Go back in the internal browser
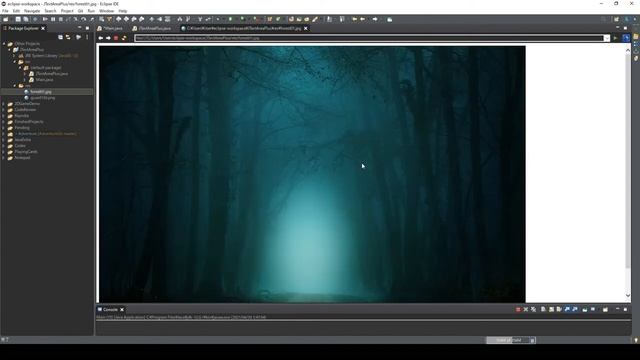Image resolution: width=640 pixels, height=360 pixels. (101, 38)
